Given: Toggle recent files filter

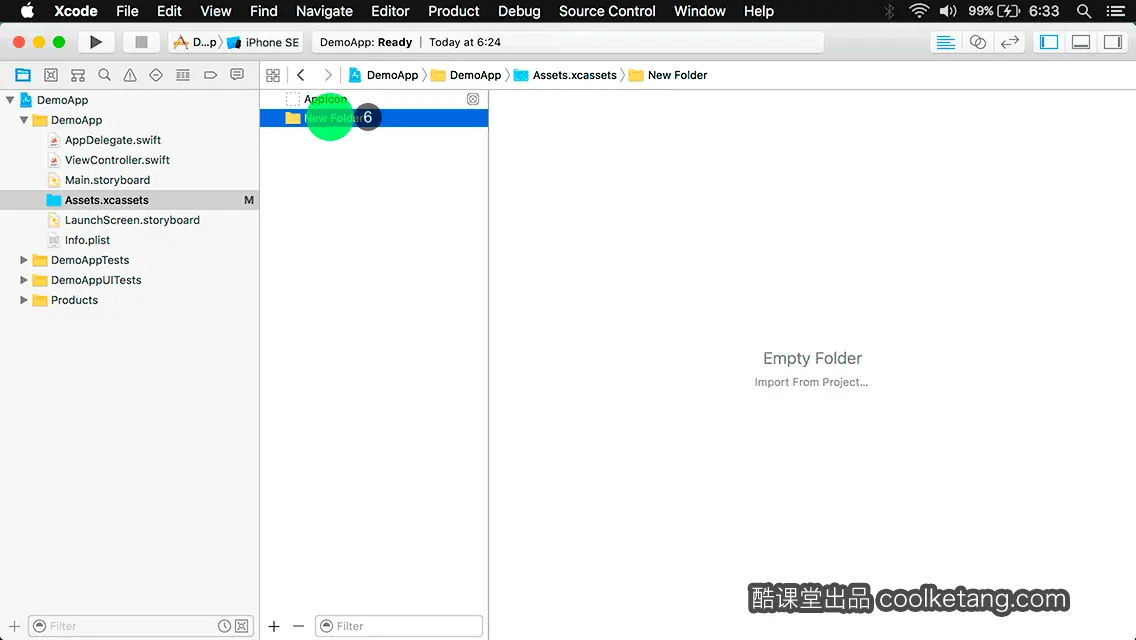Looking at the screenshot, I should [x=225, y=626].
